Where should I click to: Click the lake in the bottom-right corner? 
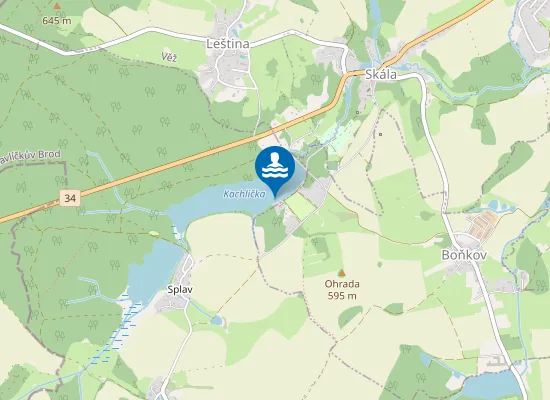click(490, 386)
